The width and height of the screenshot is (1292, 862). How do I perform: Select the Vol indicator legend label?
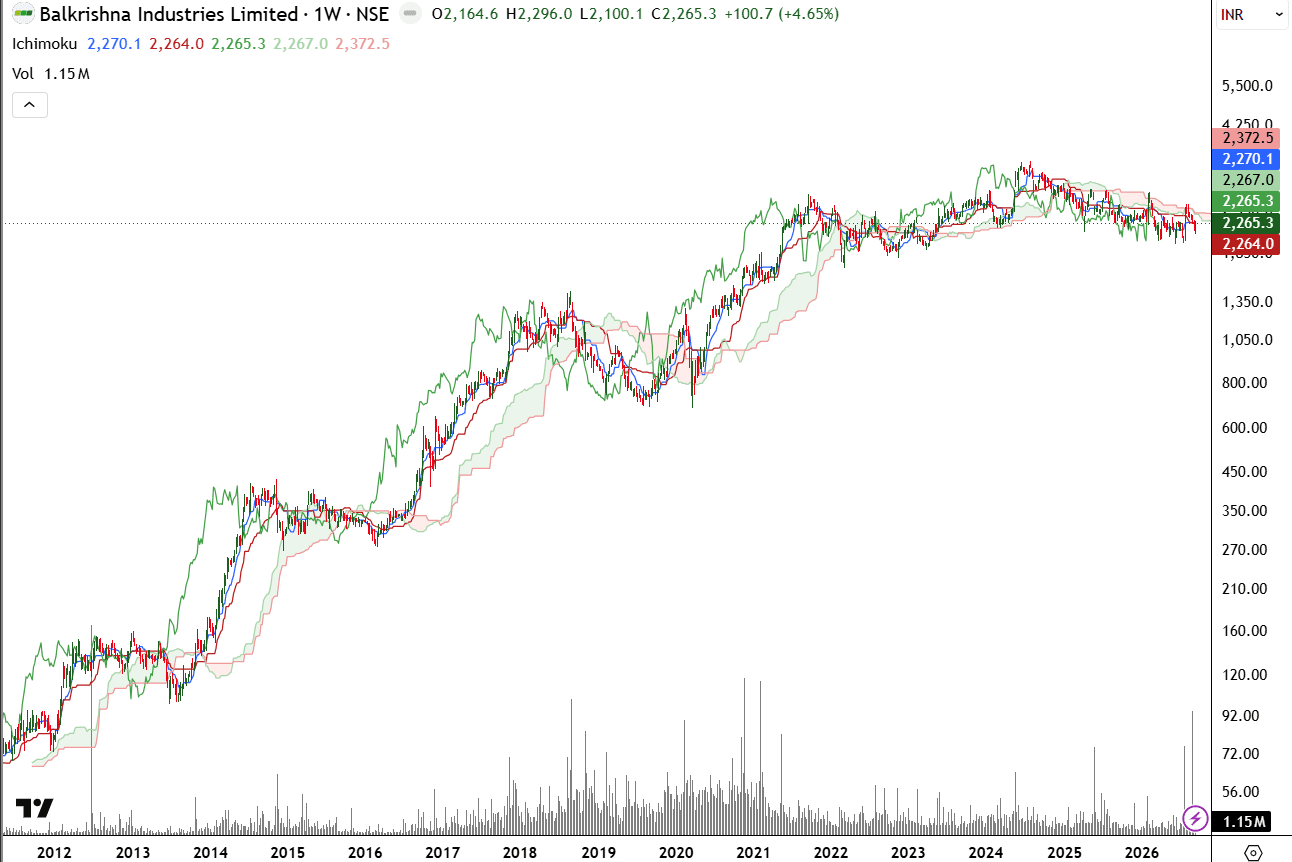point(23,73)
